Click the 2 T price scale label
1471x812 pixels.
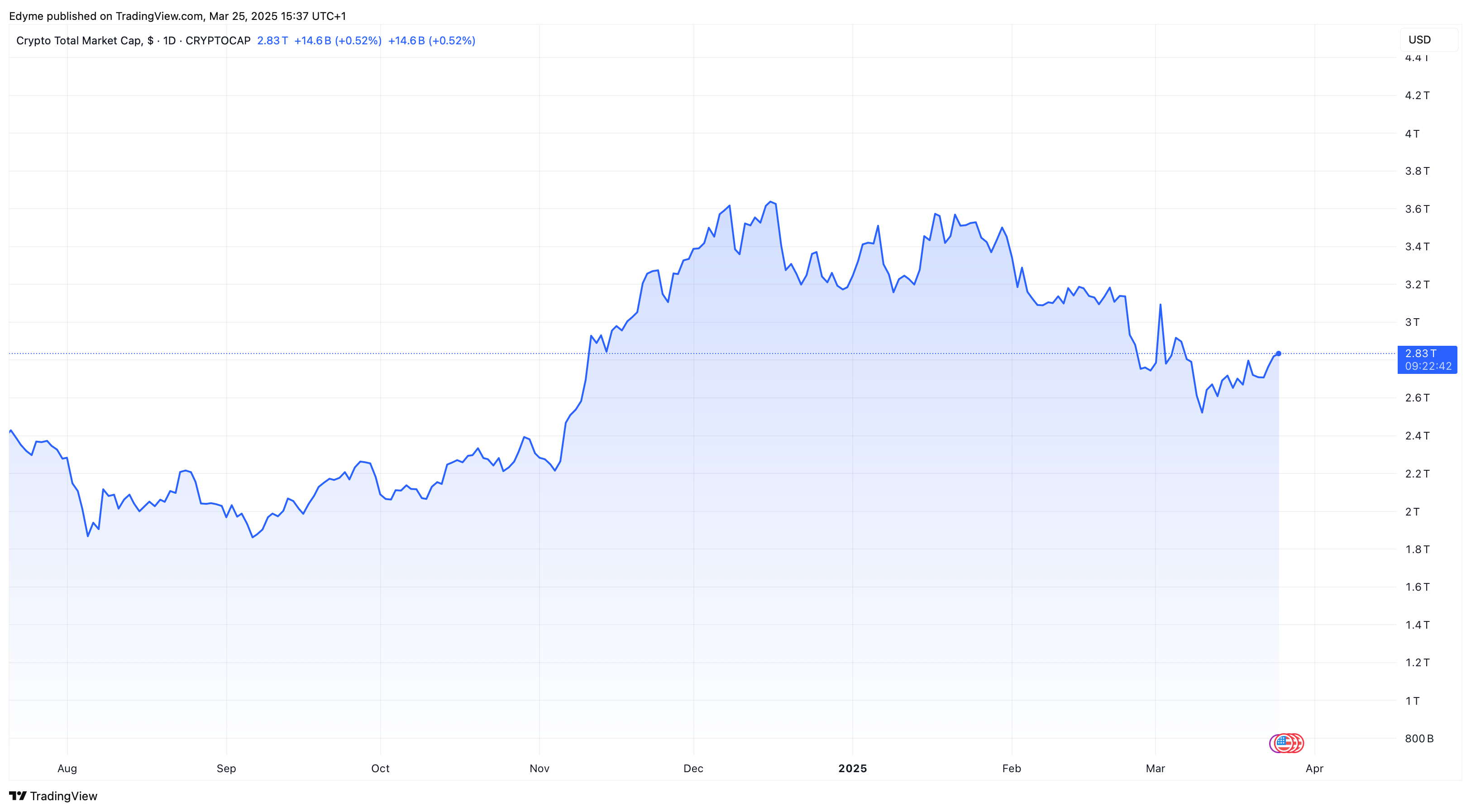point(1412,511)
